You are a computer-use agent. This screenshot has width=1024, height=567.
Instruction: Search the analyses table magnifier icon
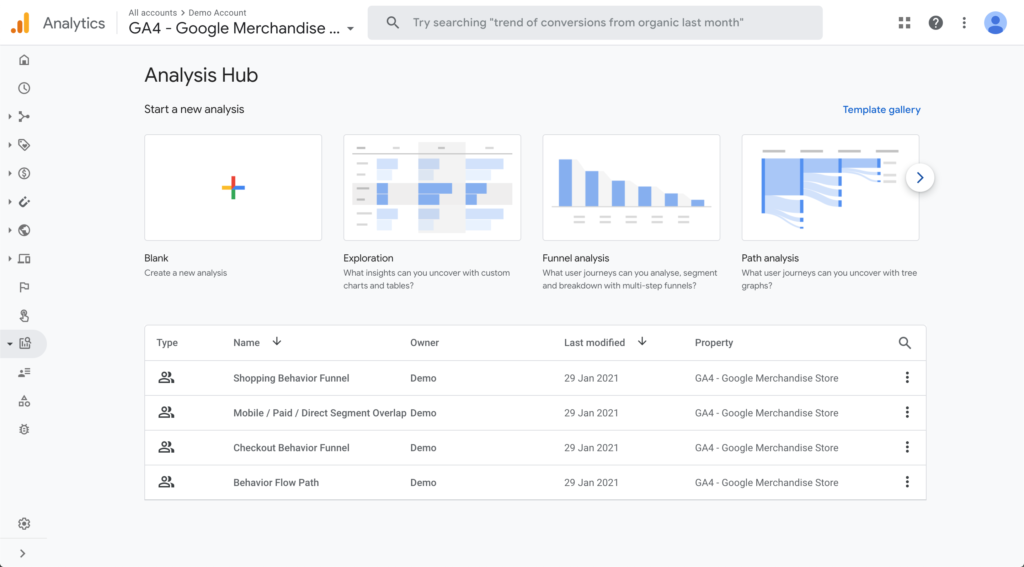pyautogui.click(x=904, y=343)
